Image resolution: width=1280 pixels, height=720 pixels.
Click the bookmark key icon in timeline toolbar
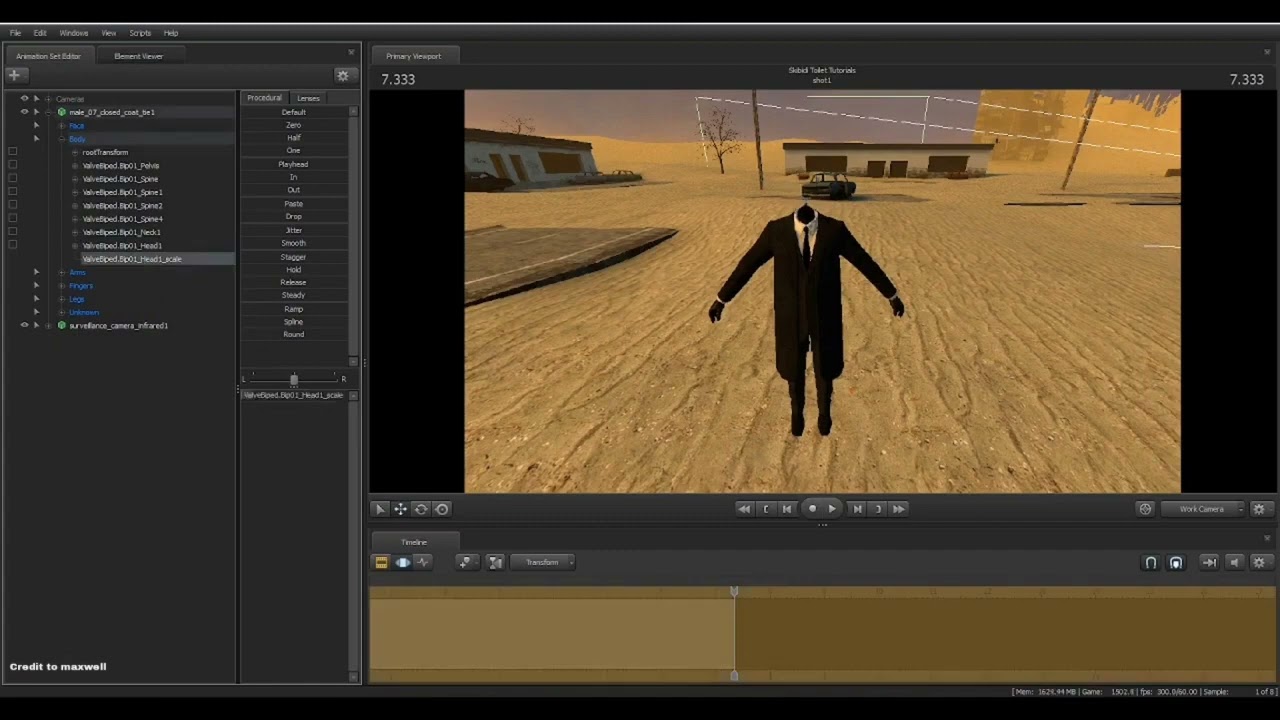pyautogui.click(x=465, y=562)
